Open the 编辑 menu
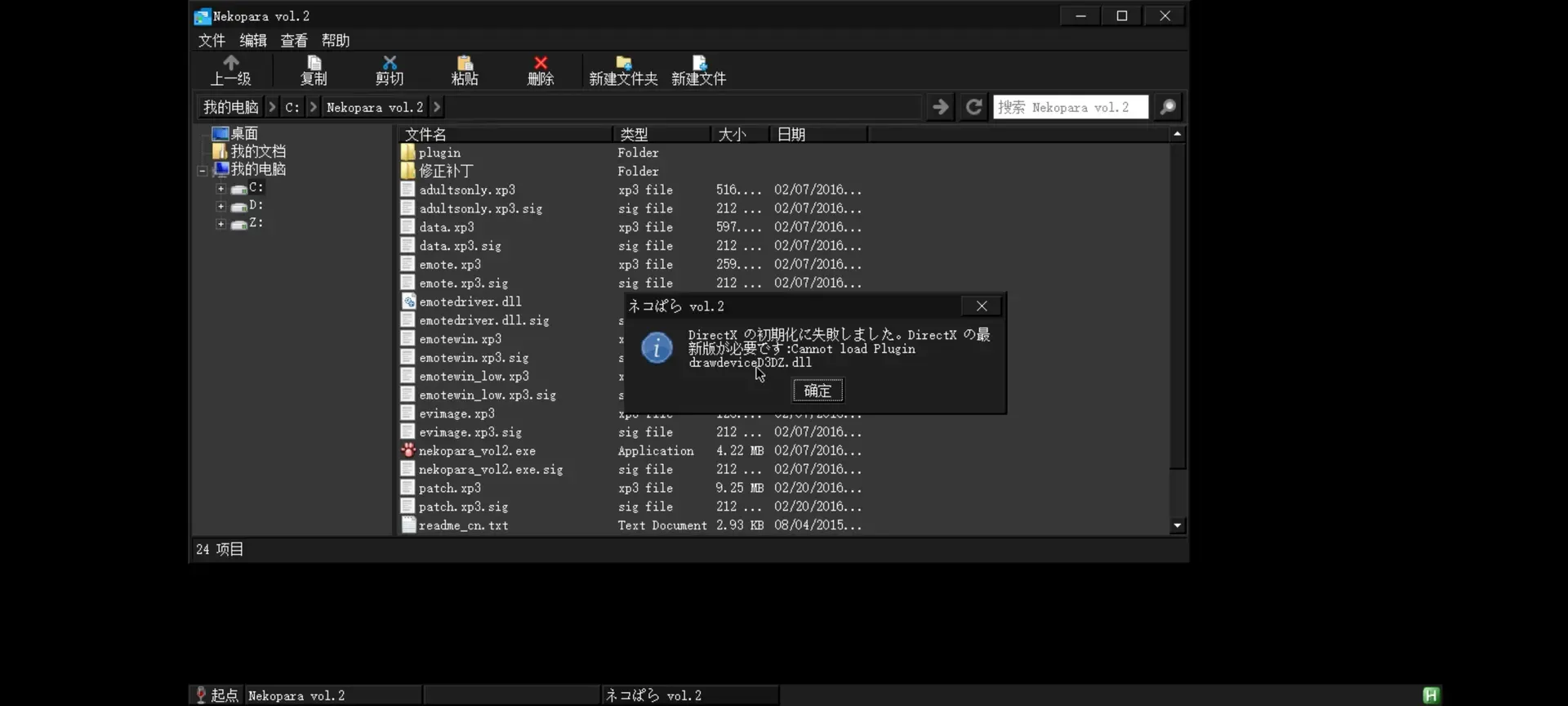1568x706 pixels. click(x=253, y=40)
